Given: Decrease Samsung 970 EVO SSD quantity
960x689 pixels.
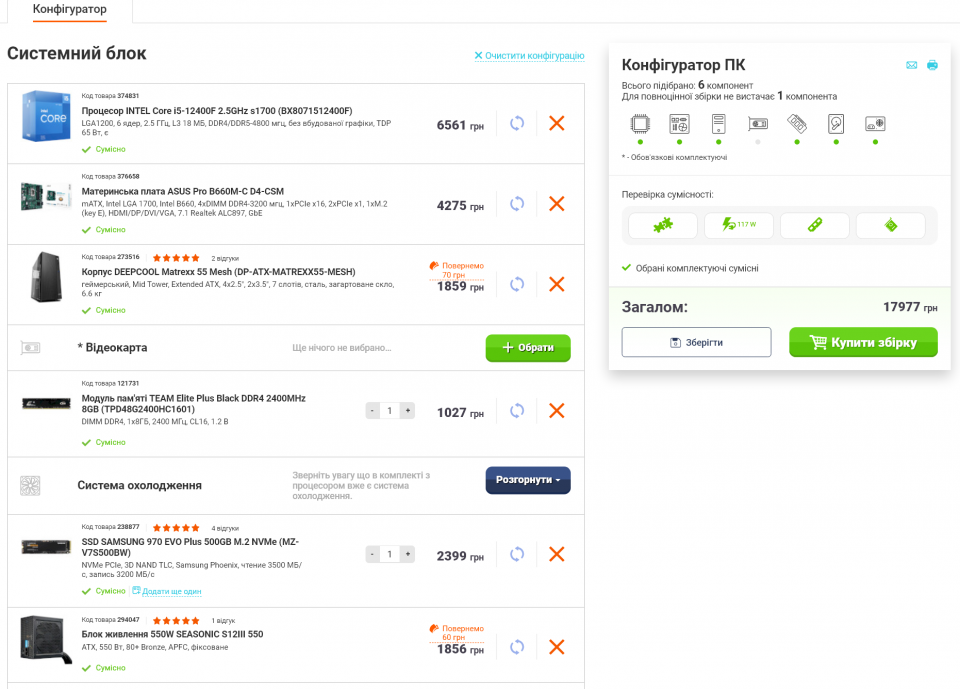Looking at the screenshot, I should 373,554.
